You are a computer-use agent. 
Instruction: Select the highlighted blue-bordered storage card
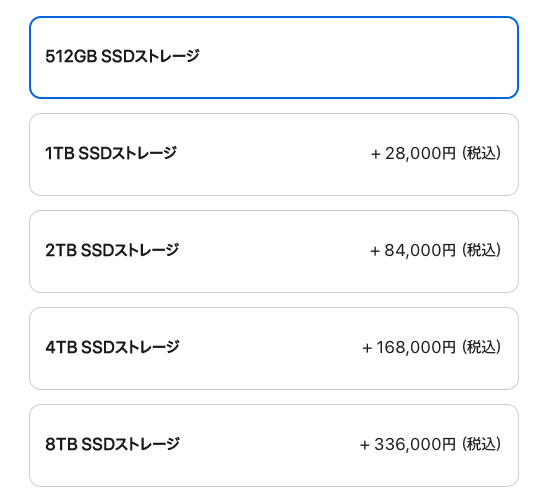tap(274, 57)
